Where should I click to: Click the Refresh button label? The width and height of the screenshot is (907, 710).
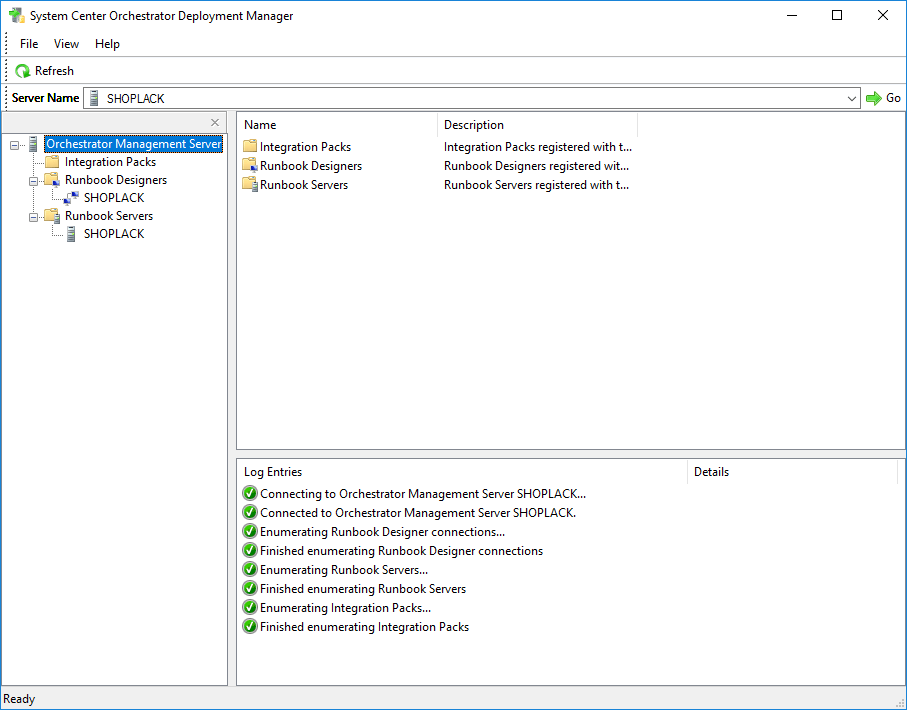click(54, 71)
